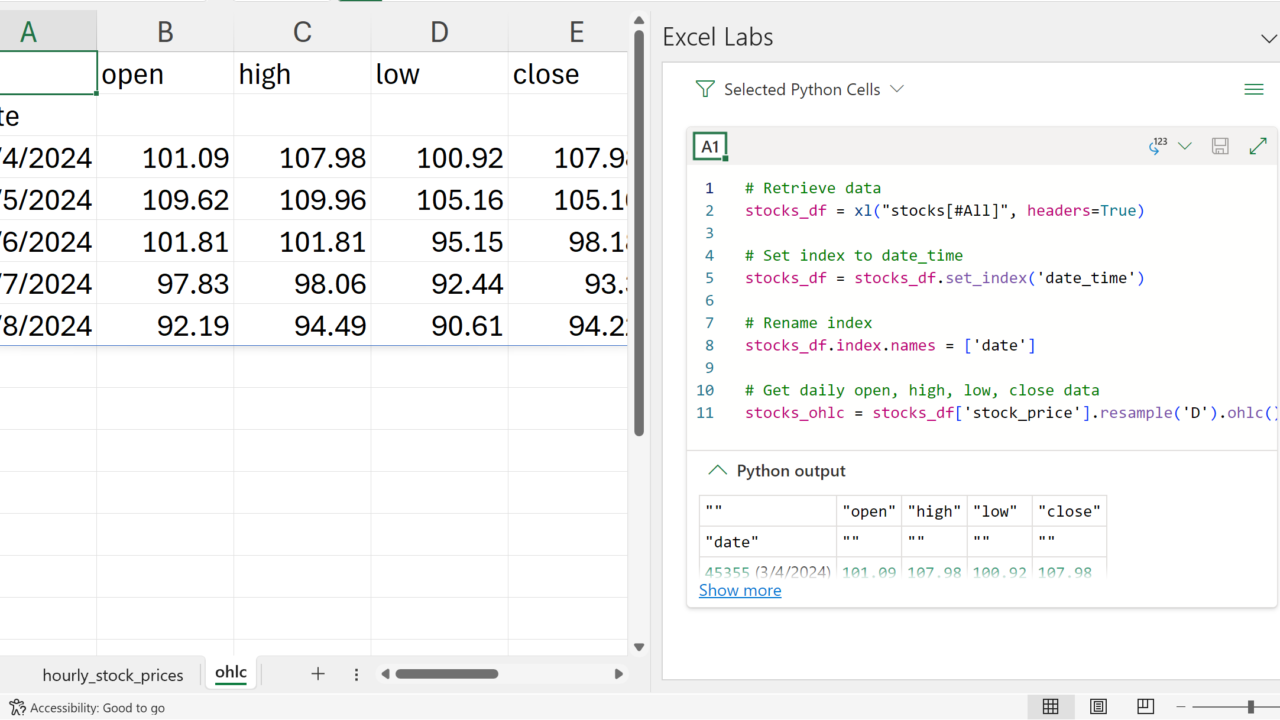The width and height of the screenshot is (1280, 720).
Task: Click the horizontal scrollbar right arrow
Action: coord(618,674)
